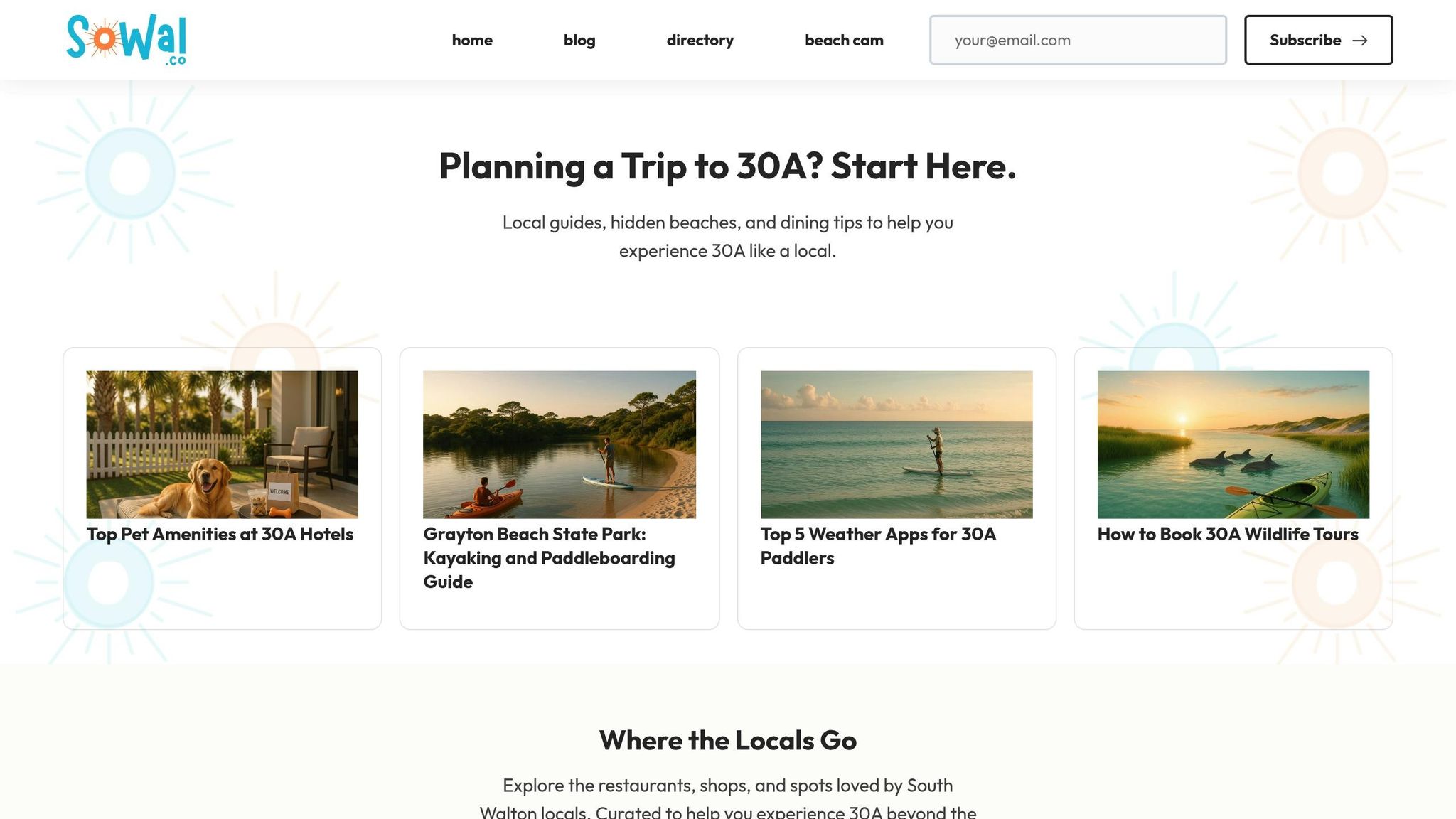Viewport: 1456px width, 819px height.
Task: Open the dolphins wildlife tours picture
Action: click(1233, 444)
